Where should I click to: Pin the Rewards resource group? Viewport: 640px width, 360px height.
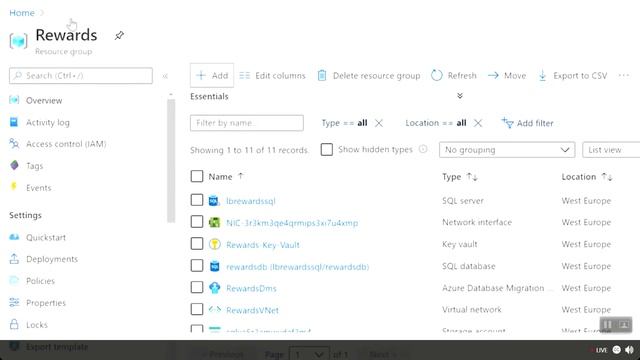point(119,36)
